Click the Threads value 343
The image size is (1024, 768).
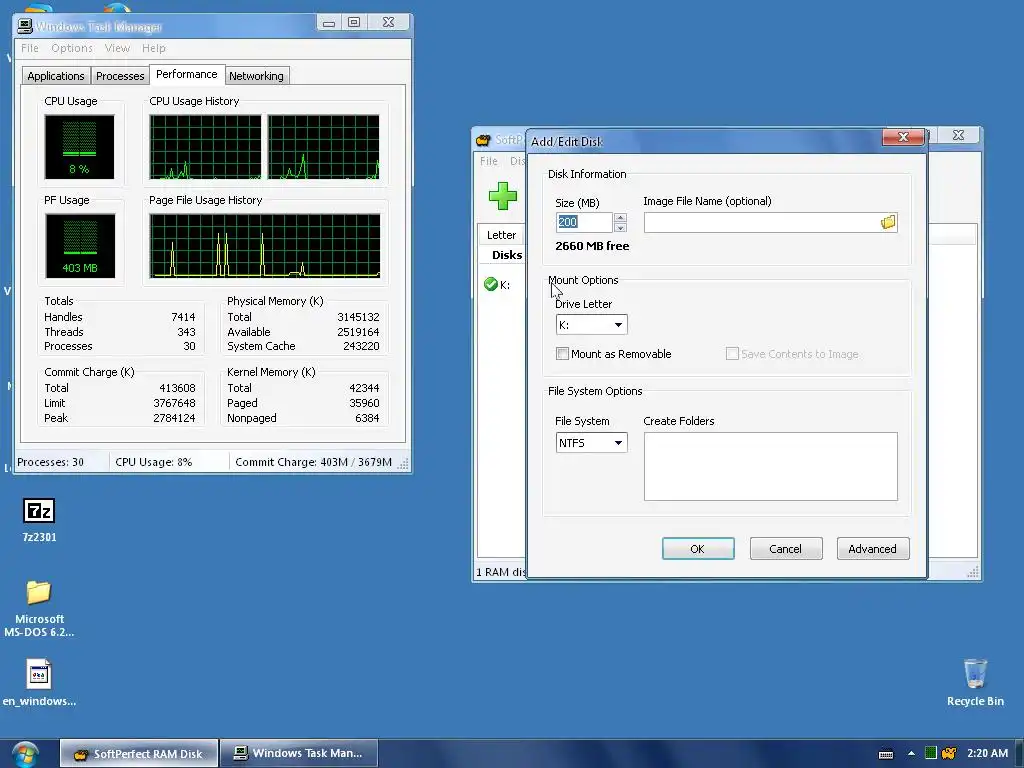click(x=186, y=332)
